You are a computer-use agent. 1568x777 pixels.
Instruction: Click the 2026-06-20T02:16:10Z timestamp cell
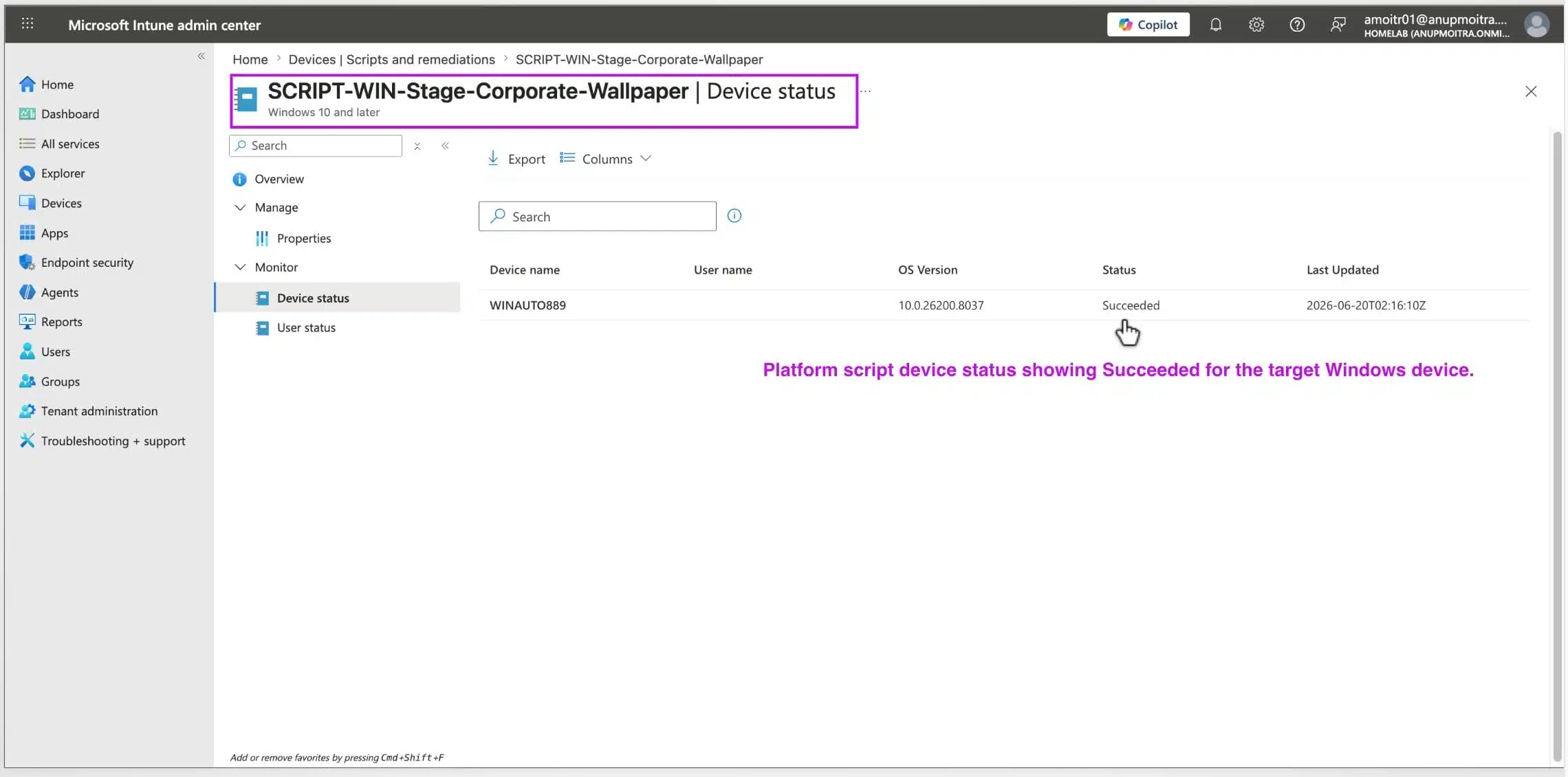click(x=1366, y=305)
